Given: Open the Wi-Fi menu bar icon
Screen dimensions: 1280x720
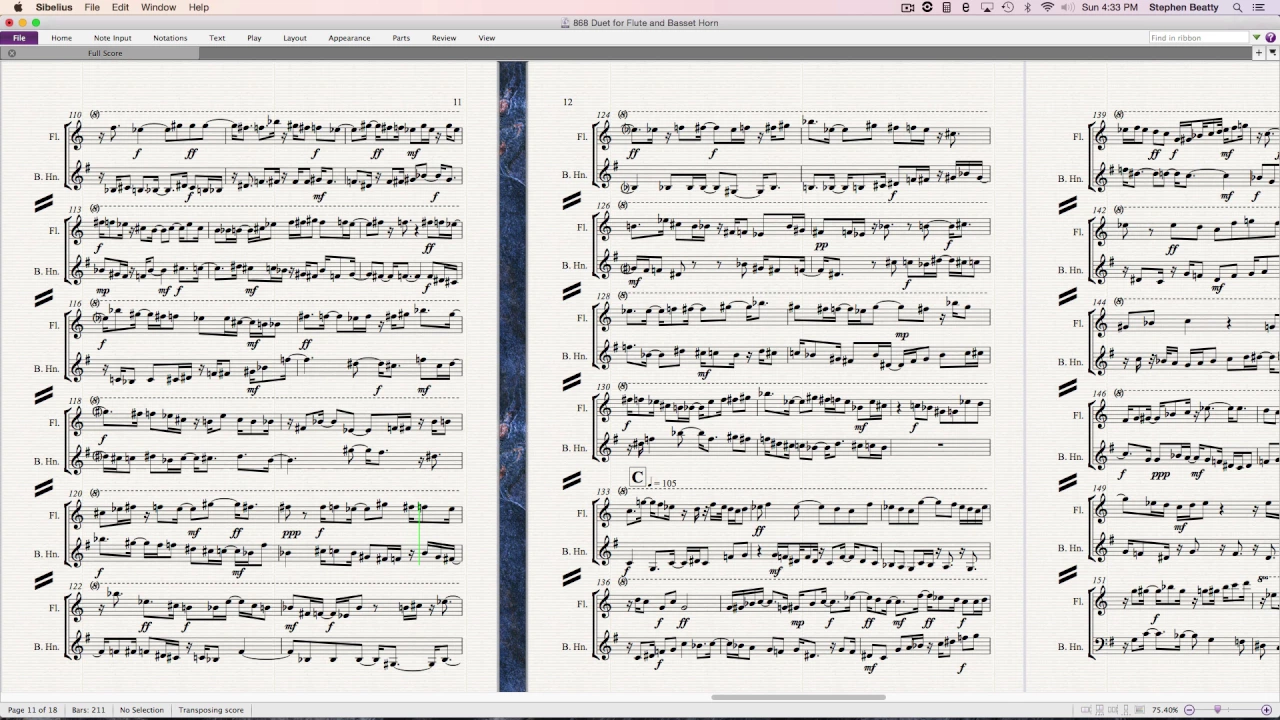Looking at the screenshot, I should pos(1047,7).
